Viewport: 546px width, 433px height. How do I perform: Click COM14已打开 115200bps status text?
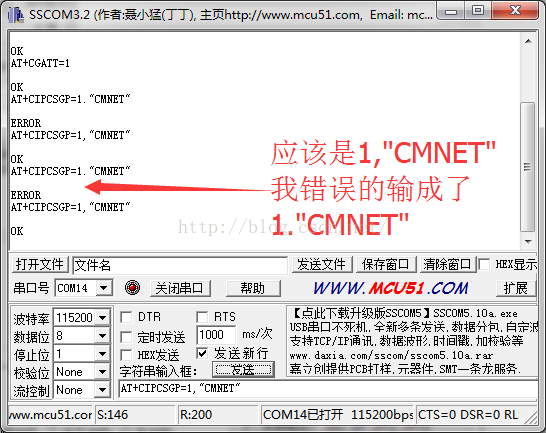[337, 415]
